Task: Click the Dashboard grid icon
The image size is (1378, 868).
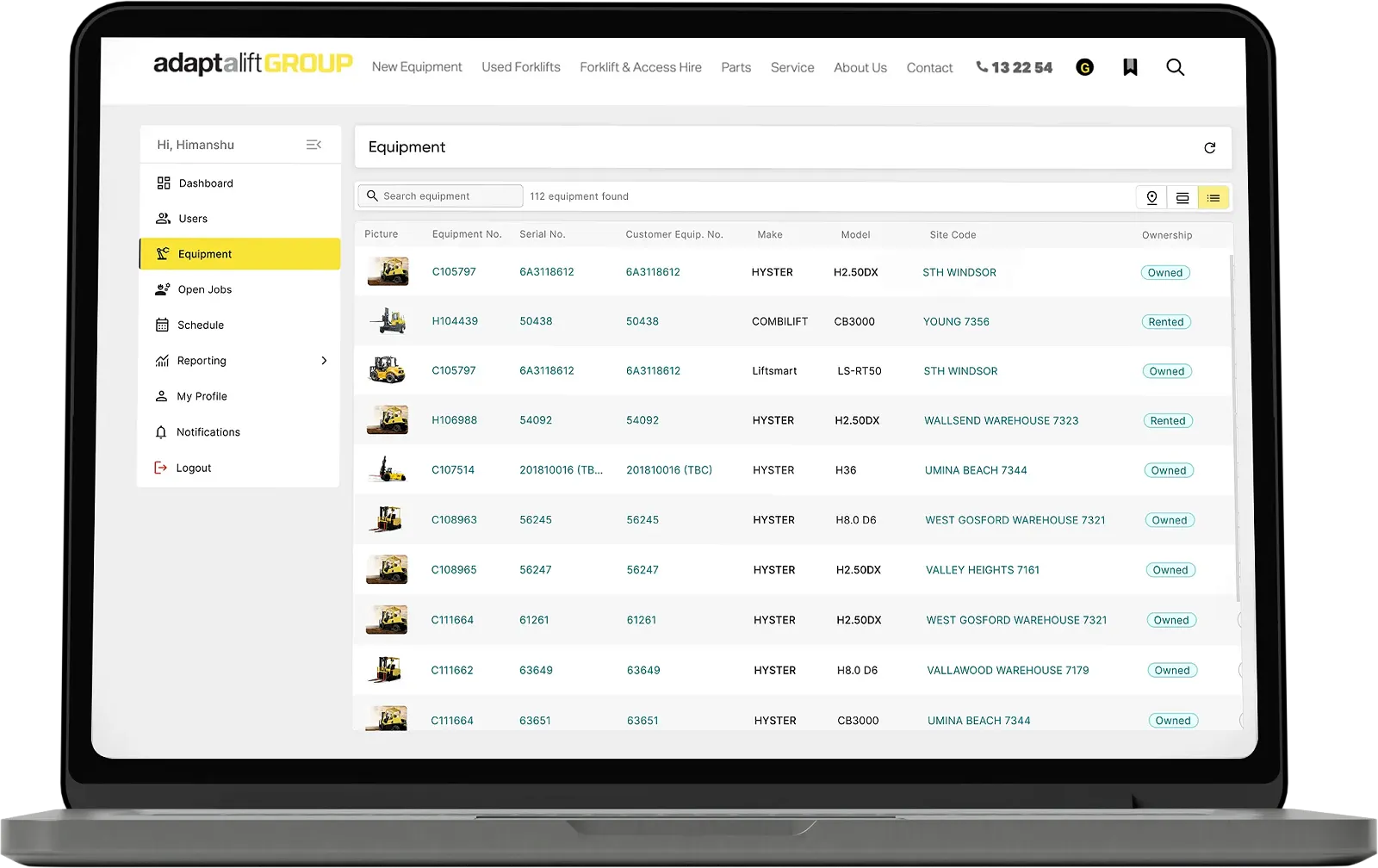Action: pos(164,183)
